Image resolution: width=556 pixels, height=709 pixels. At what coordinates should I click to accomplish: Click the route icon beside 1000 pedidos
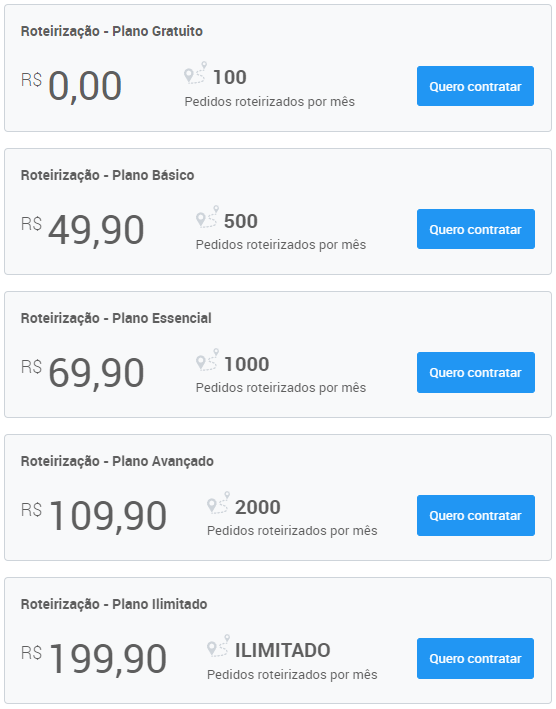click(207, 359)
